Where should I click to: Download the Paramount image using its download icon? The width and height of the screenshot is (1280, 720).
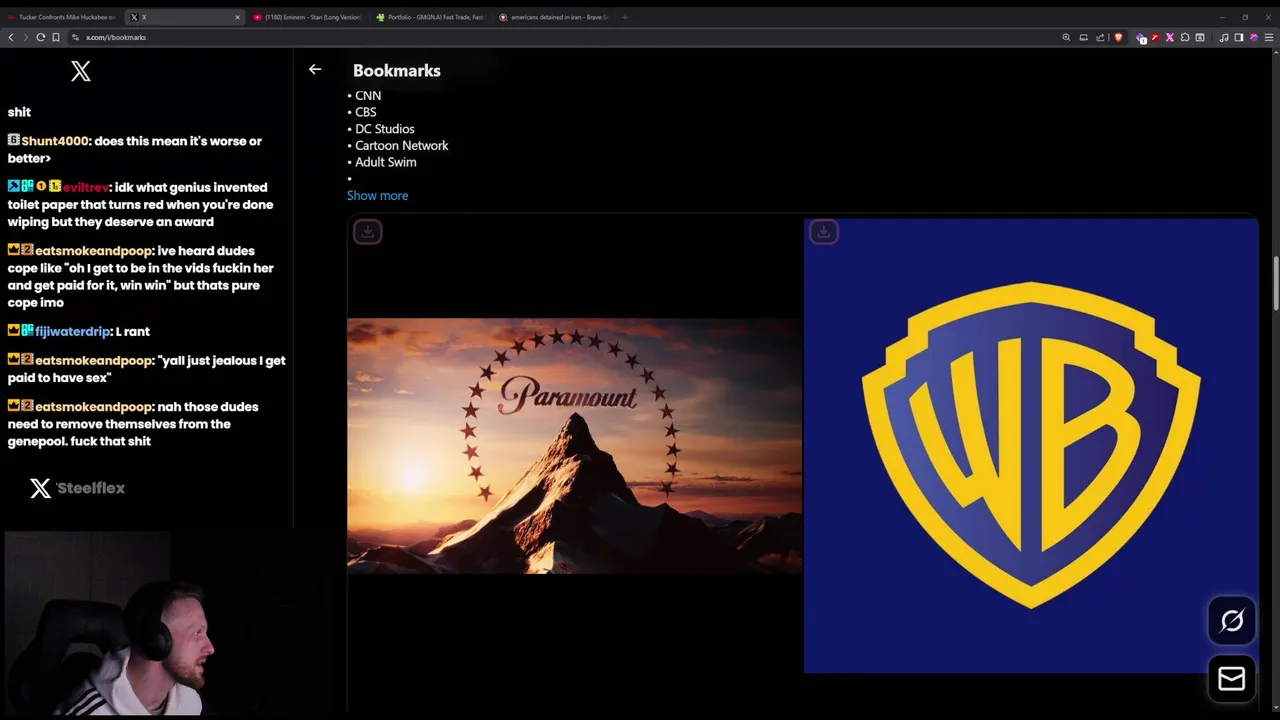pos(367,232)
